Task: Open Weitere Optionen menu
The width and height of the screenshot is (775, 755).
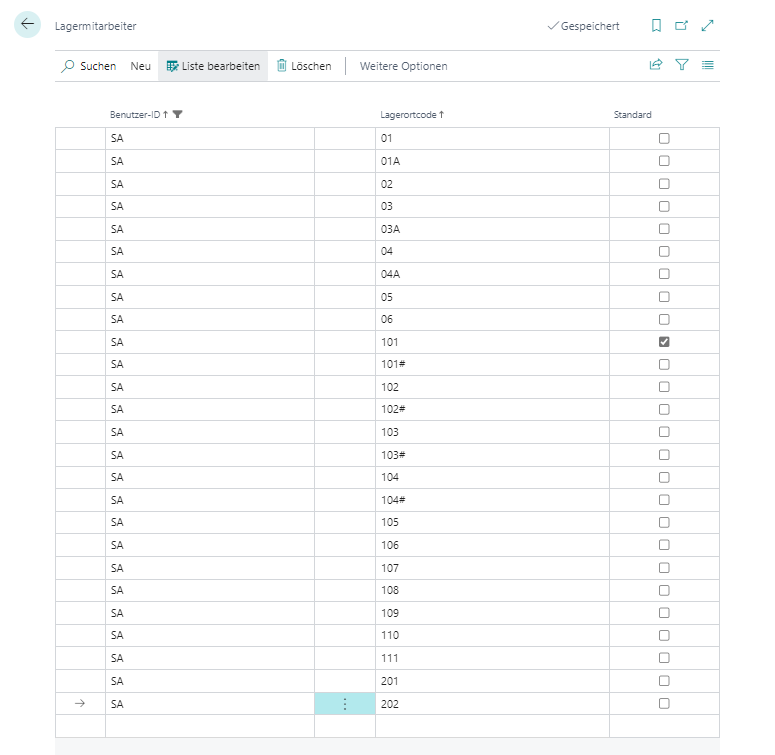Action: pos(403,66)
